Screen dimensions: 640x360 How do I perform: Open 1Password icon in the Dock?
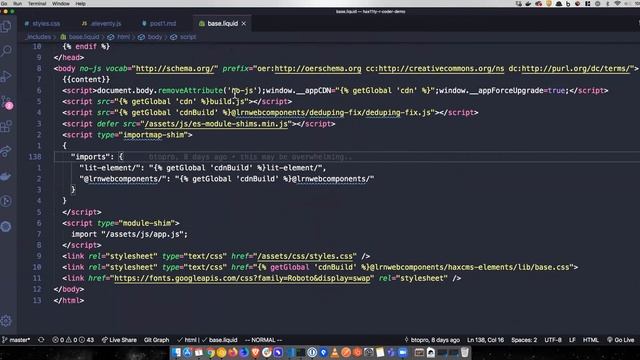point(312,353)
